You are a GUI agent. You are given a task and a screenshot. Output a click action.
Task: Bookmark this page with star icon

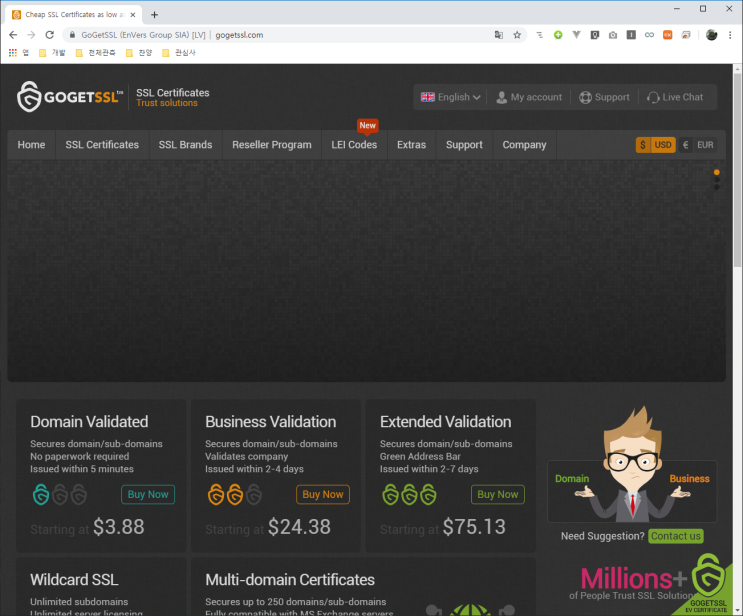[517, 35]
